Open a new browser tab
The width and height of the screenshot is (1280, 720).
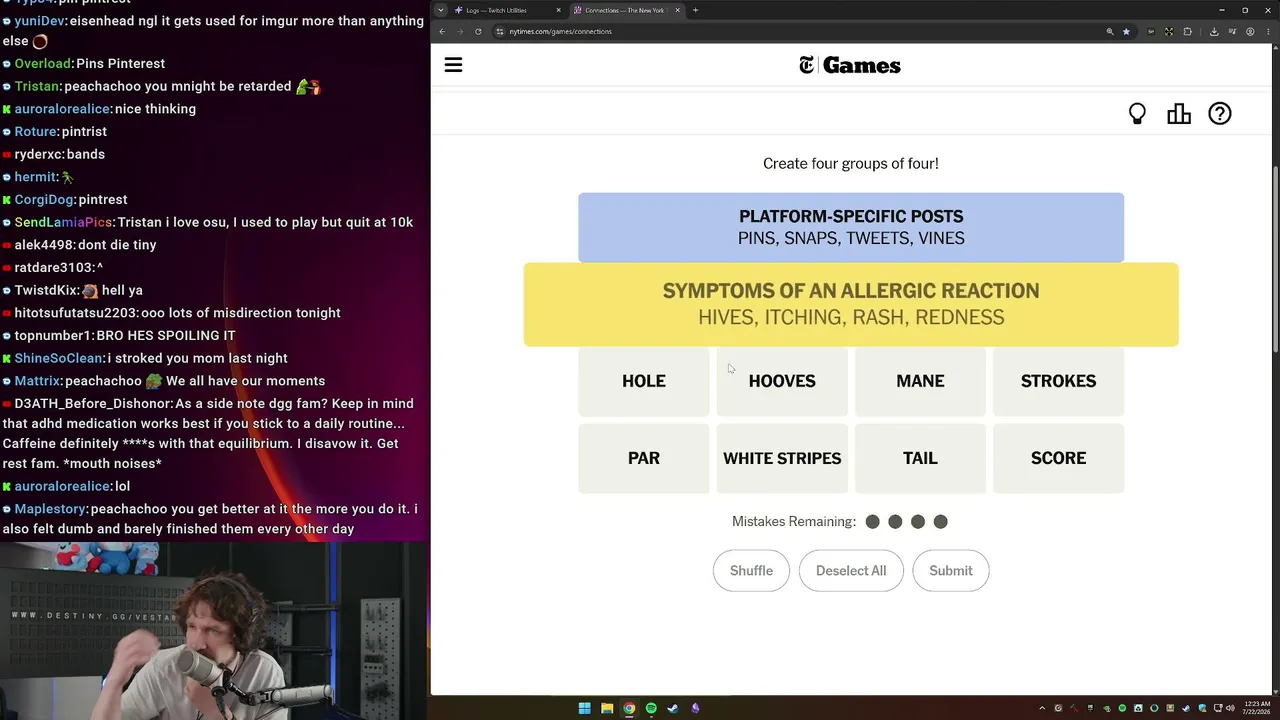696,10
